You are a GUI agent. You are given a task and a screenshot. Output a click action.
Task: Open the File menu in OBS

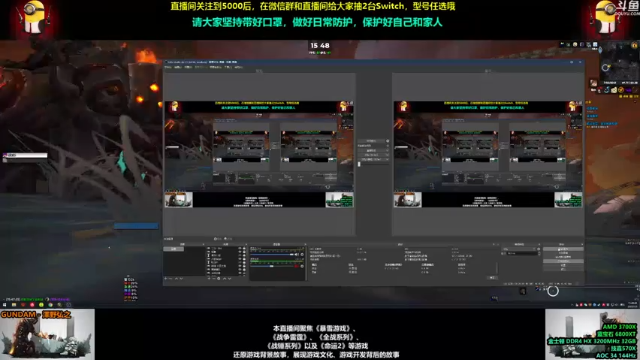click(x=168, y=67)
